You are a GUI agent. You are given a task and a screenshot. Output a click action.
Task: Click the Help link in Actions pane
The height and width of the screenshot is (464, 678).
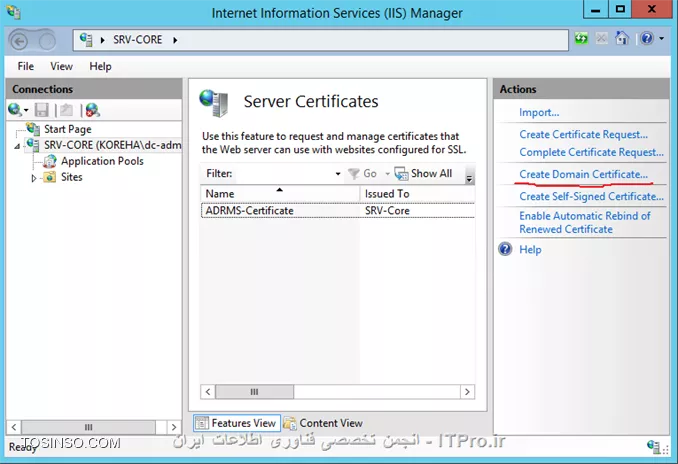530,250
